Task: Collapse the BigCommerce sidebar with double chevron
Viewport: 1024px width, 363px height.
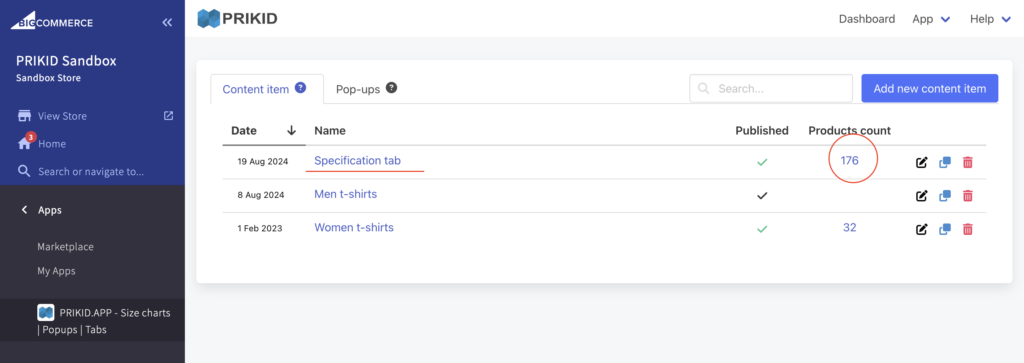Action: pos(167,23)
